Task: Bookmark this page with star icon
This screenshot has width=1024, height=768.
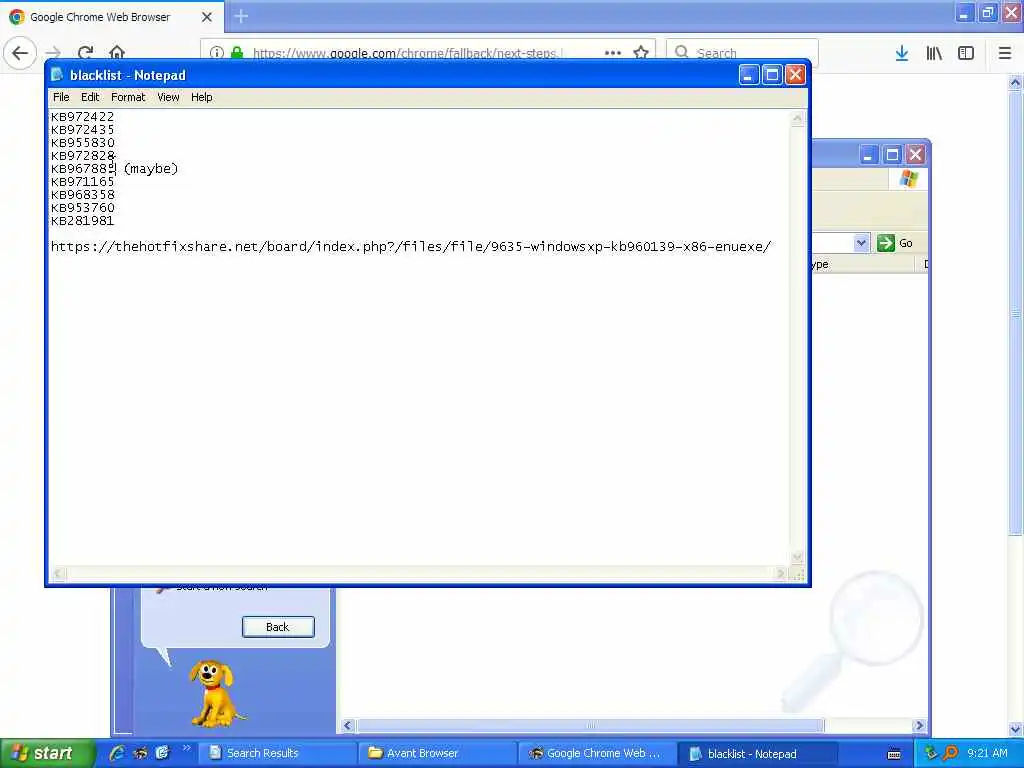Action: 641,53
